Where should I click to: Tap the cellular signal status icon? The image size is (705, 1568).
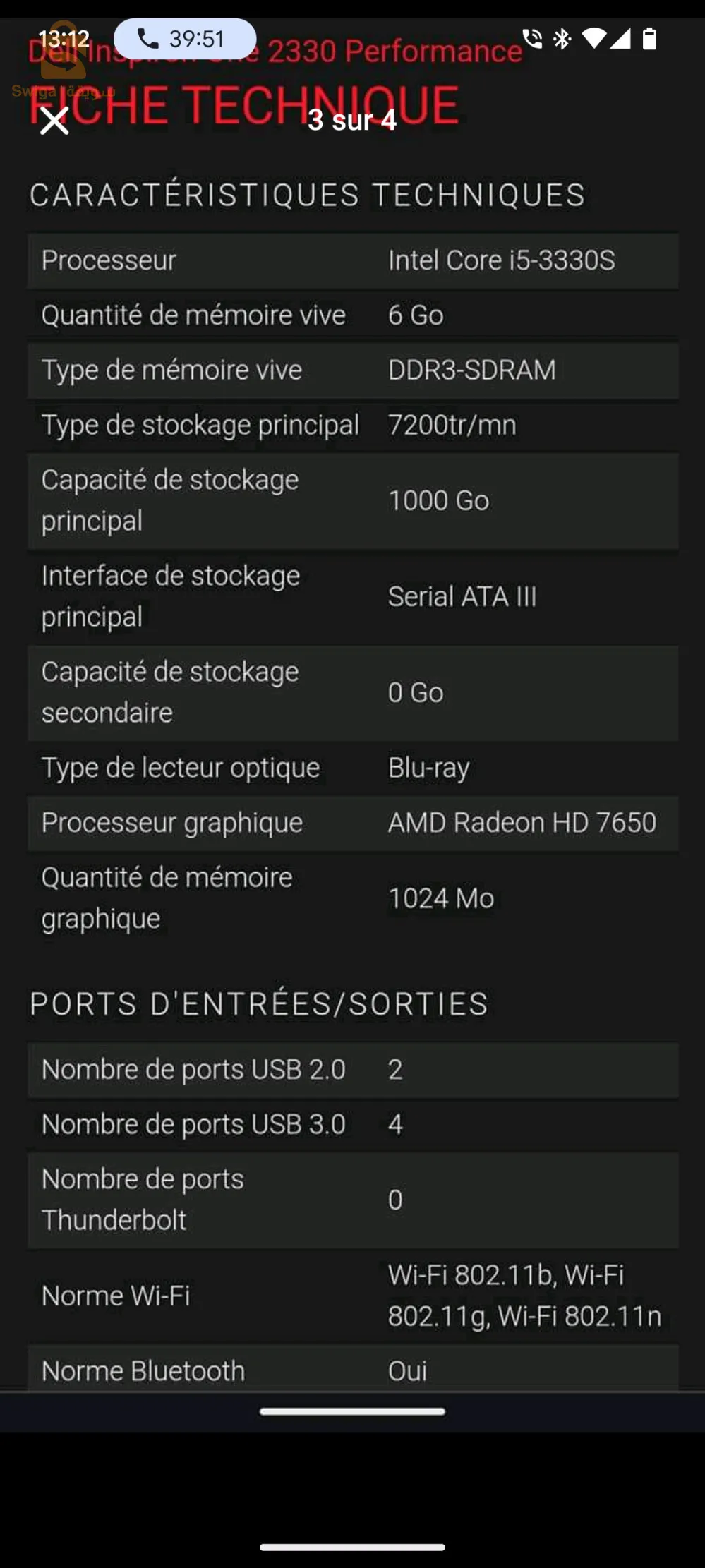pos(620,39)
